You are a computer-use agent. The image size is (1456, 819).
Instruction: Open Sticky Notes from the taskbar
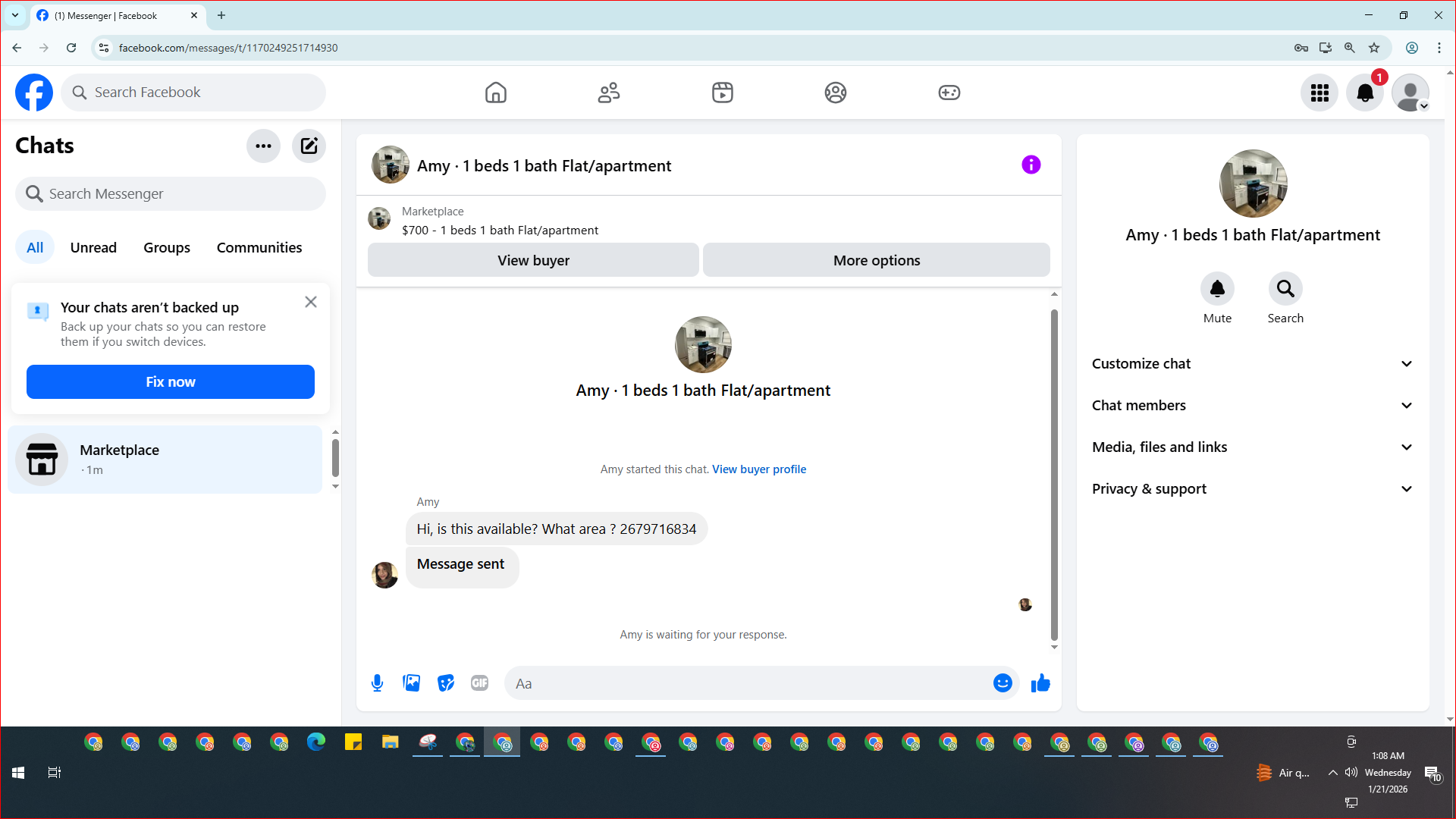(x=353, y=742)
